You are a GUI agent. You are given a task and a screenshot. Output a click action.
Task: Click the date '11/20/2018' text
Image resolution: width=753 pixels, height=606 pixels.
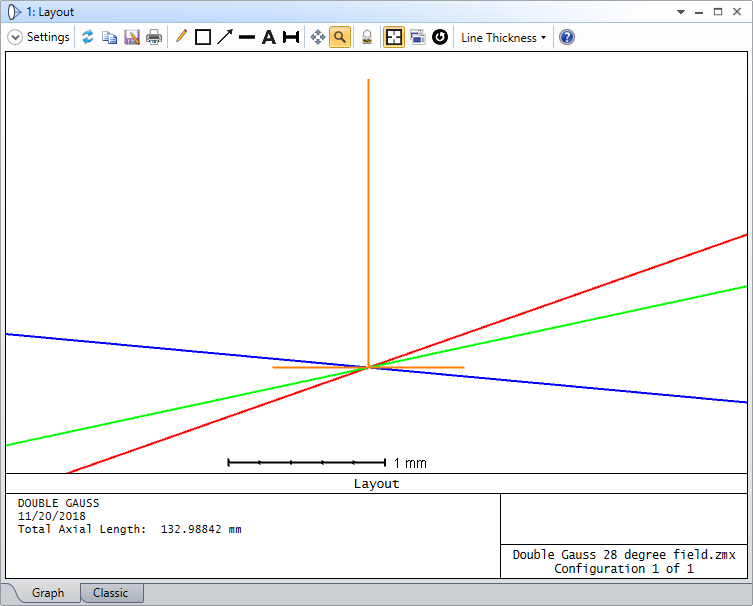(52, 516)
